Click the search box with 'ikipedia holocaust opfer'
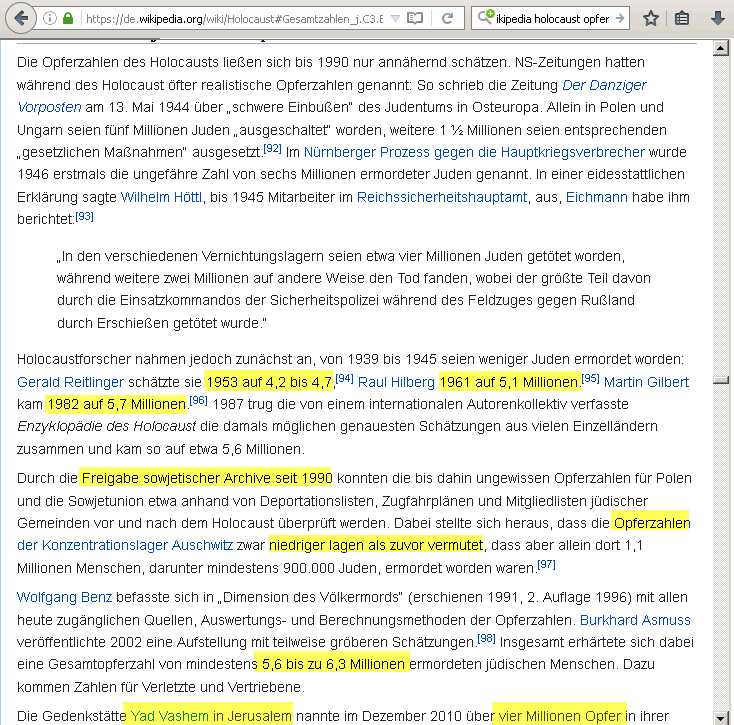 click(x=552, y=19)
